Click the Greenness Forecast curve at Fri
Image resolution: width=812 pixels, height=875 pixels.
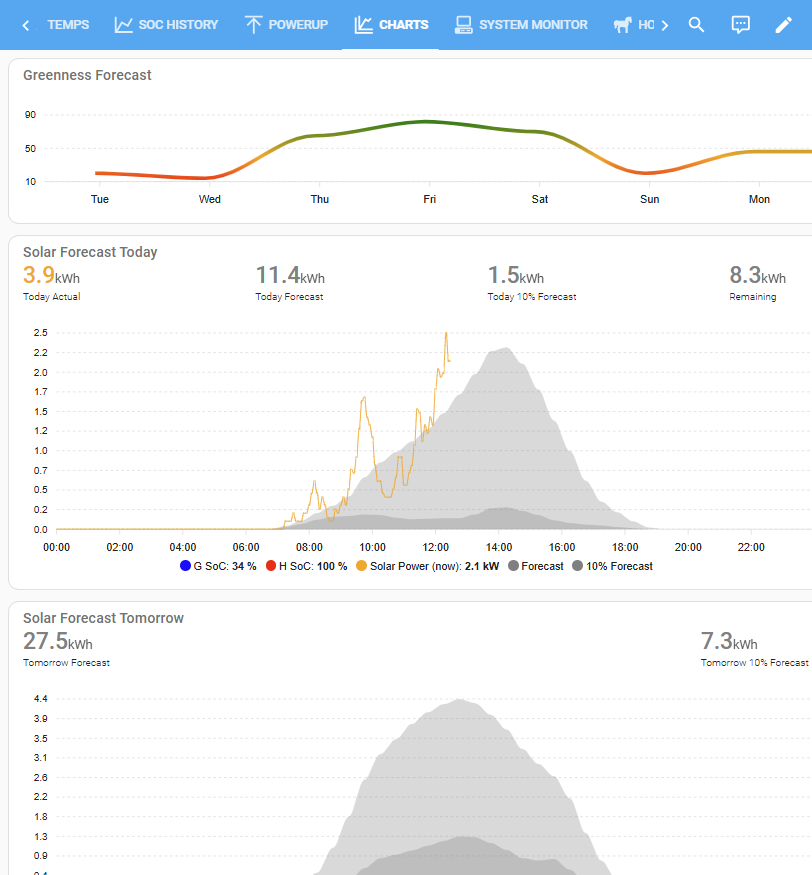429,121
